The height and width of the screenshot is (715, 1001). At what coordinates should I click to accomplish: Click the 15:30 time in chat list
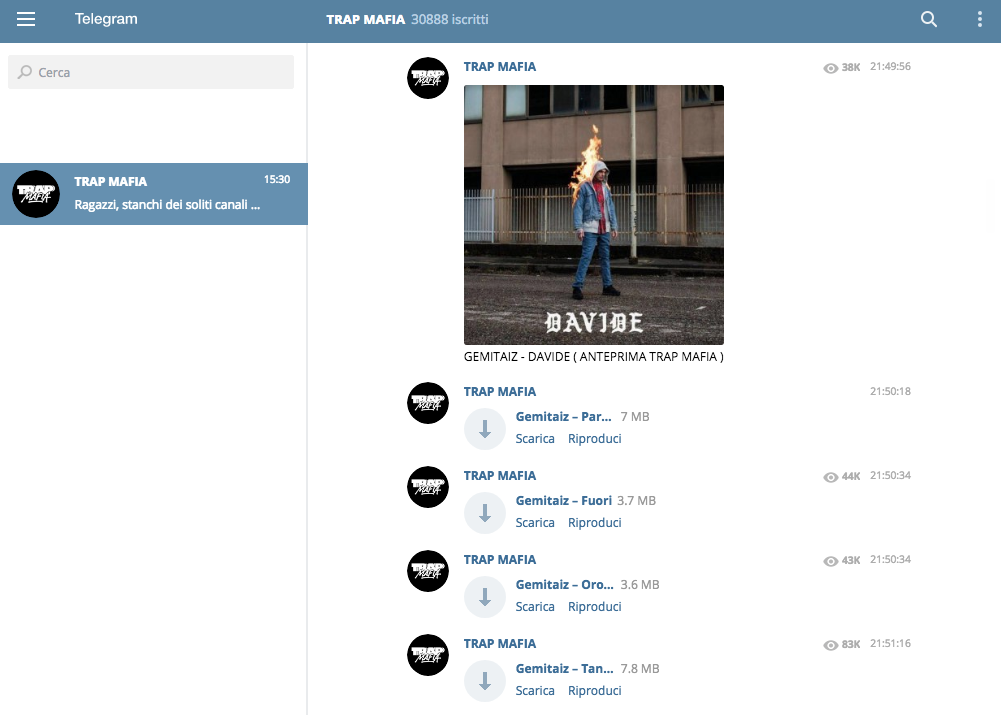[x=277, y=179]
